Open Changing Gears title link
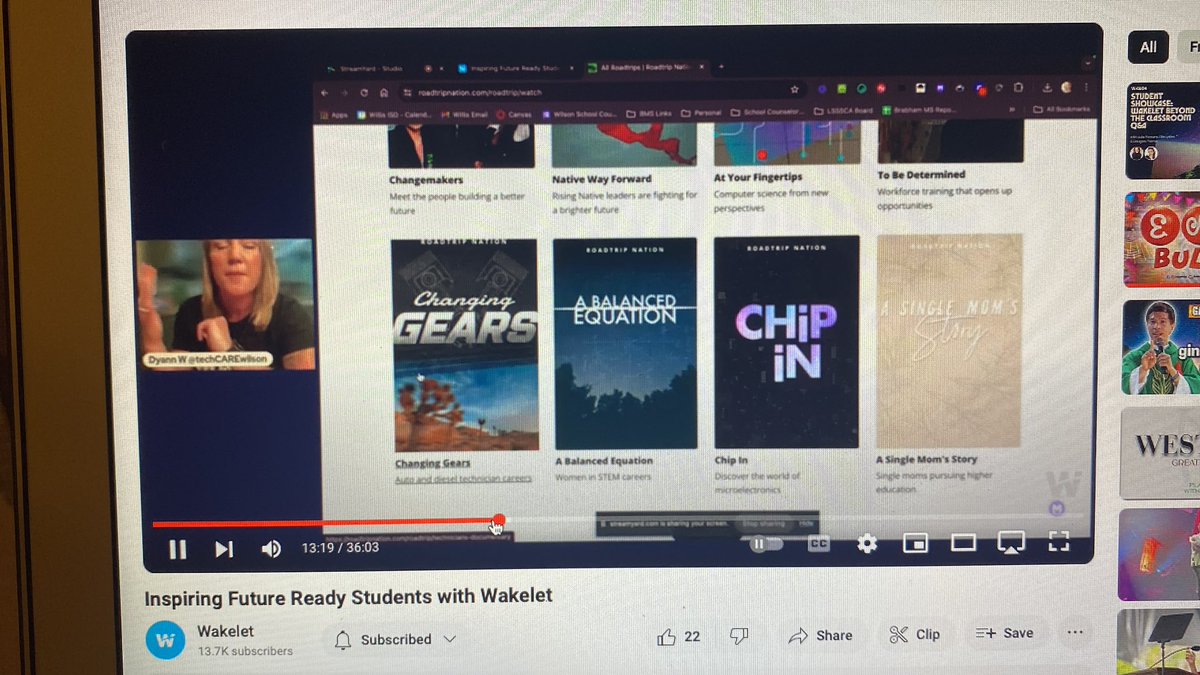Screen dimensions: 1200x675 pos(432,463)
